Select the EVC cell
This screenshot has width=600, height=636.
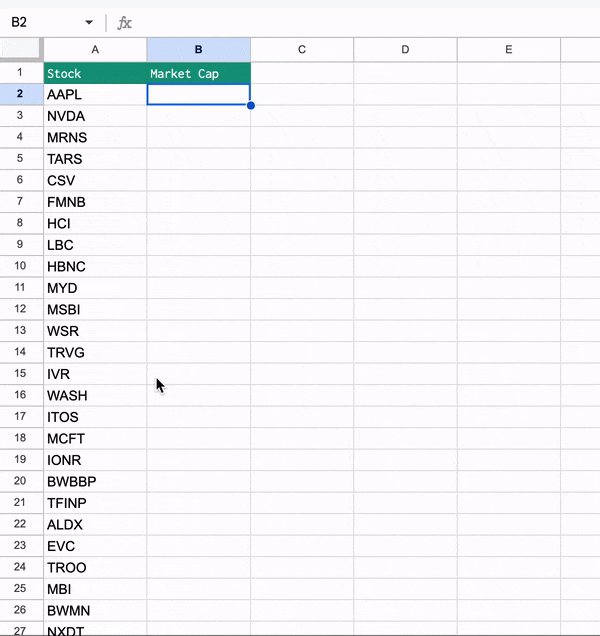[95, 546]
